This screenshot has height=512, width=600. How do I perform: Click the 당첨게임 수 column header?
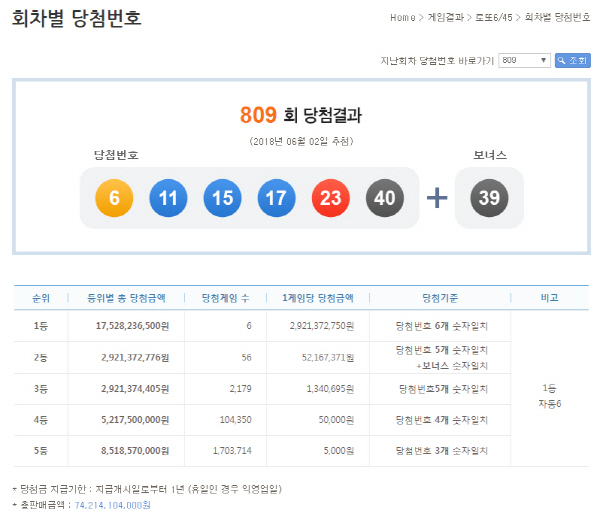pyautogui.click(x=225, y=298)
